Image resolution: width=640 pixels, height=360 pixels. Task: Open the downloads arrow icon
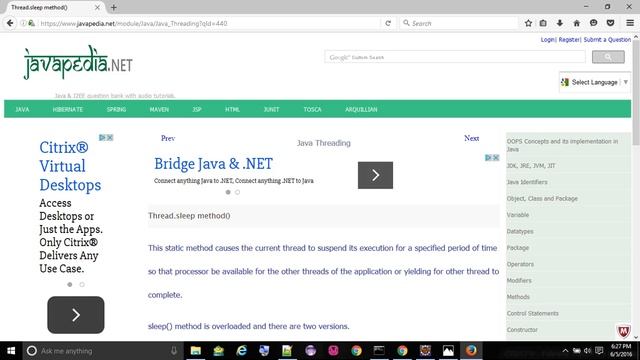[560, 23]
